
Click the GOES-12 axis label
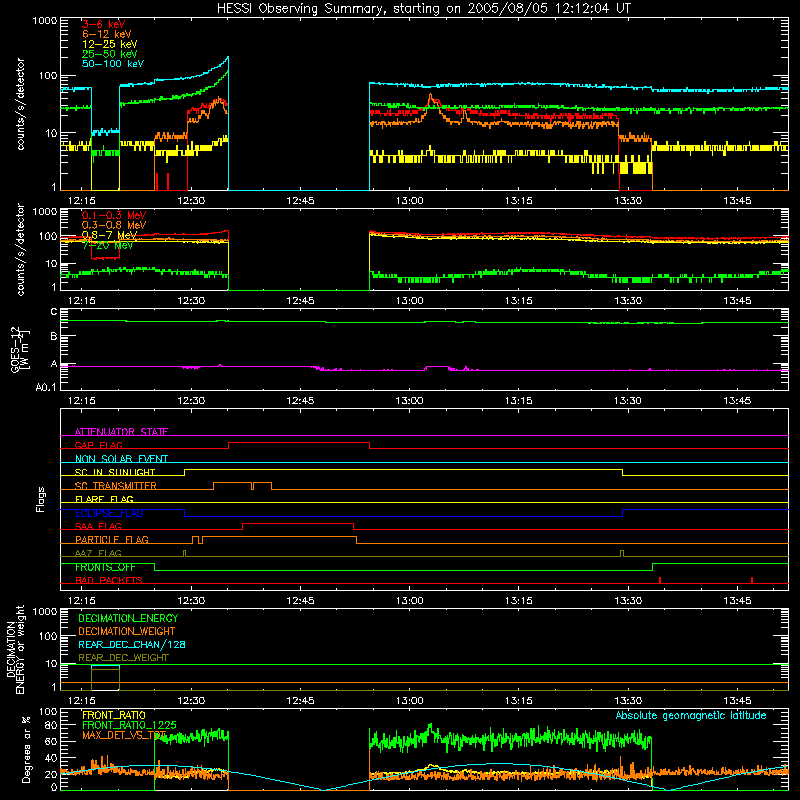(20, 349)
